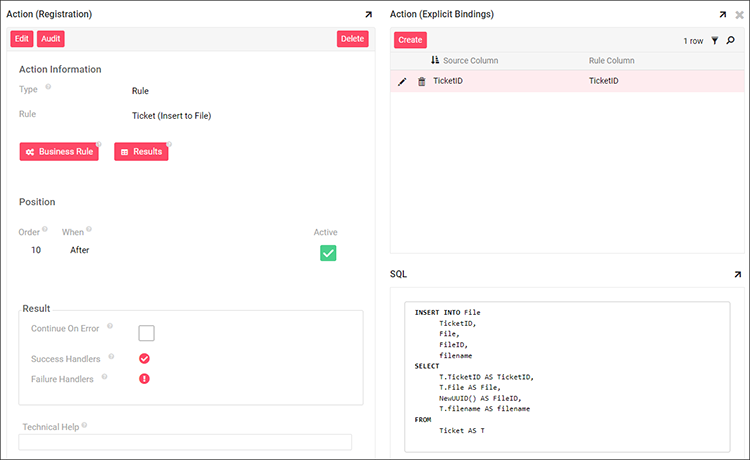Open the filter icon in Explicit Bindings
Screen dimensions: 750x460
click(x=715, y=41)
